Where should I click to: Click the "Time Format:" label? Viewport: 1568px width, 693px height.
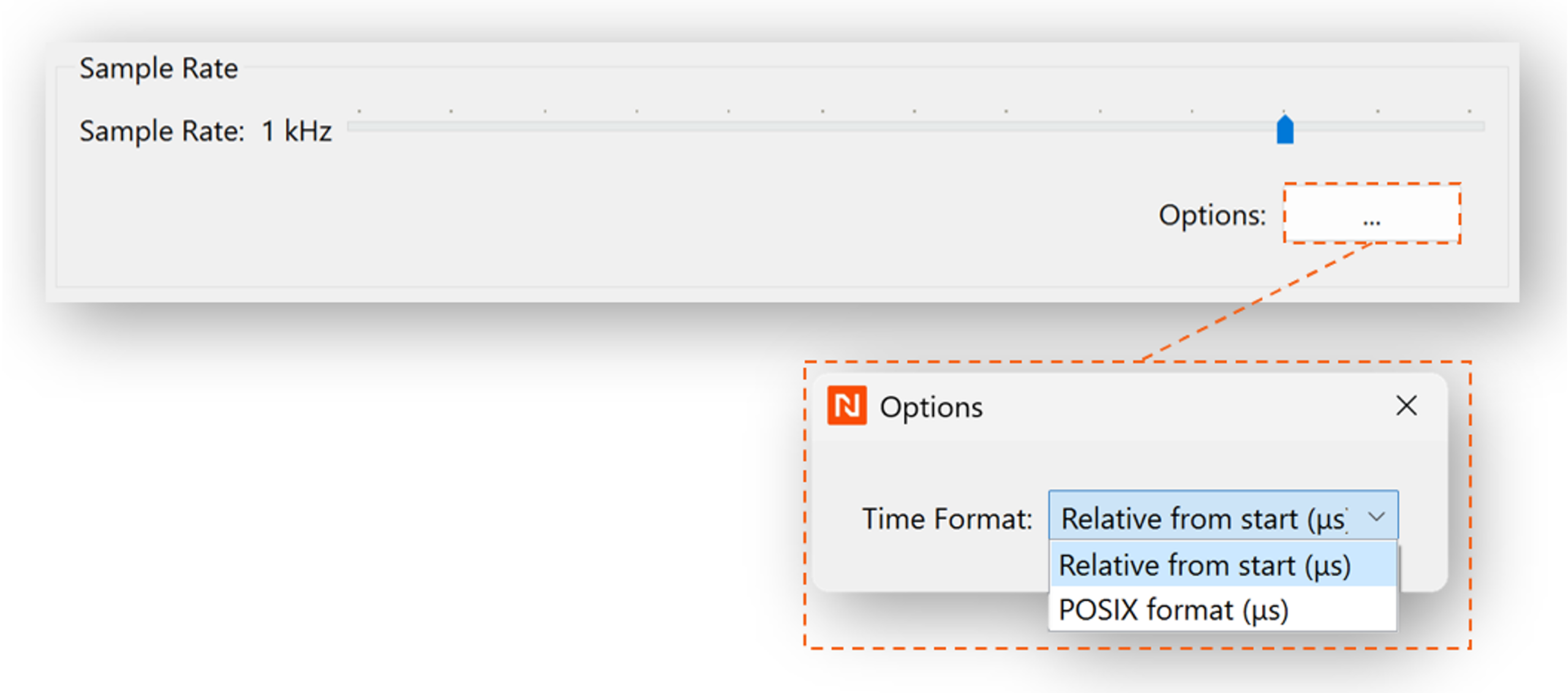[946, 518]
